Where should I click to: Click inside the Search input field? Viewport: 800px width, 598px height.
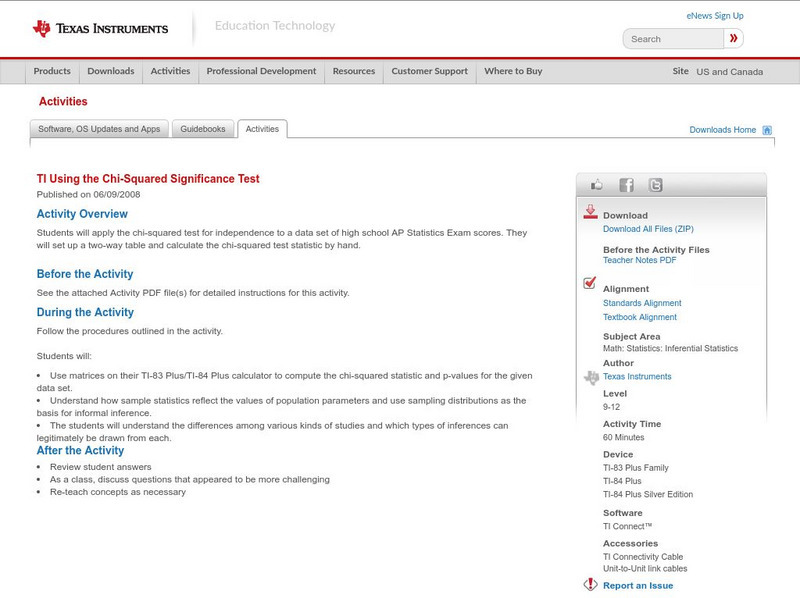pos(672,39)
